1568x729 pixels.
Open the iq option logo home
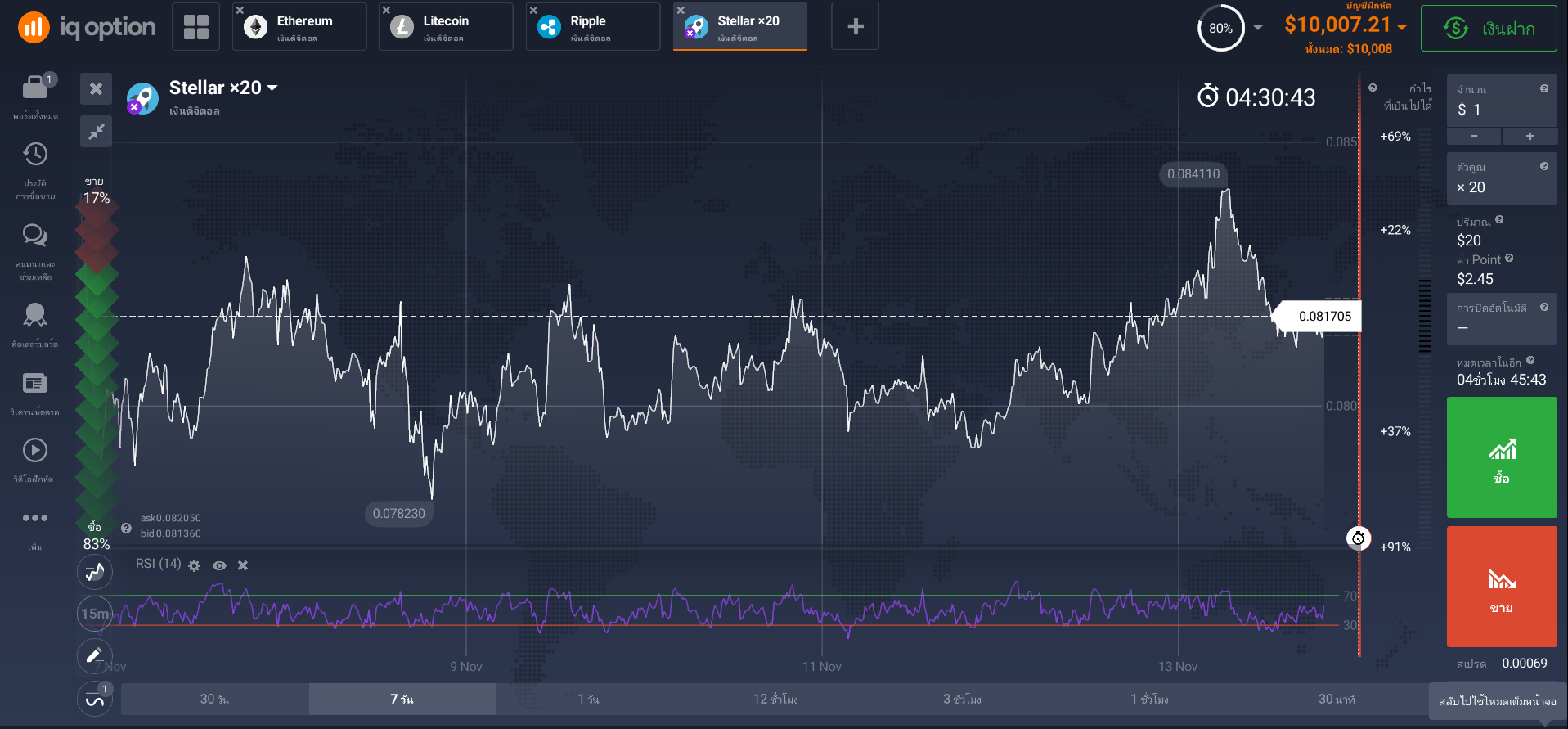86,27
